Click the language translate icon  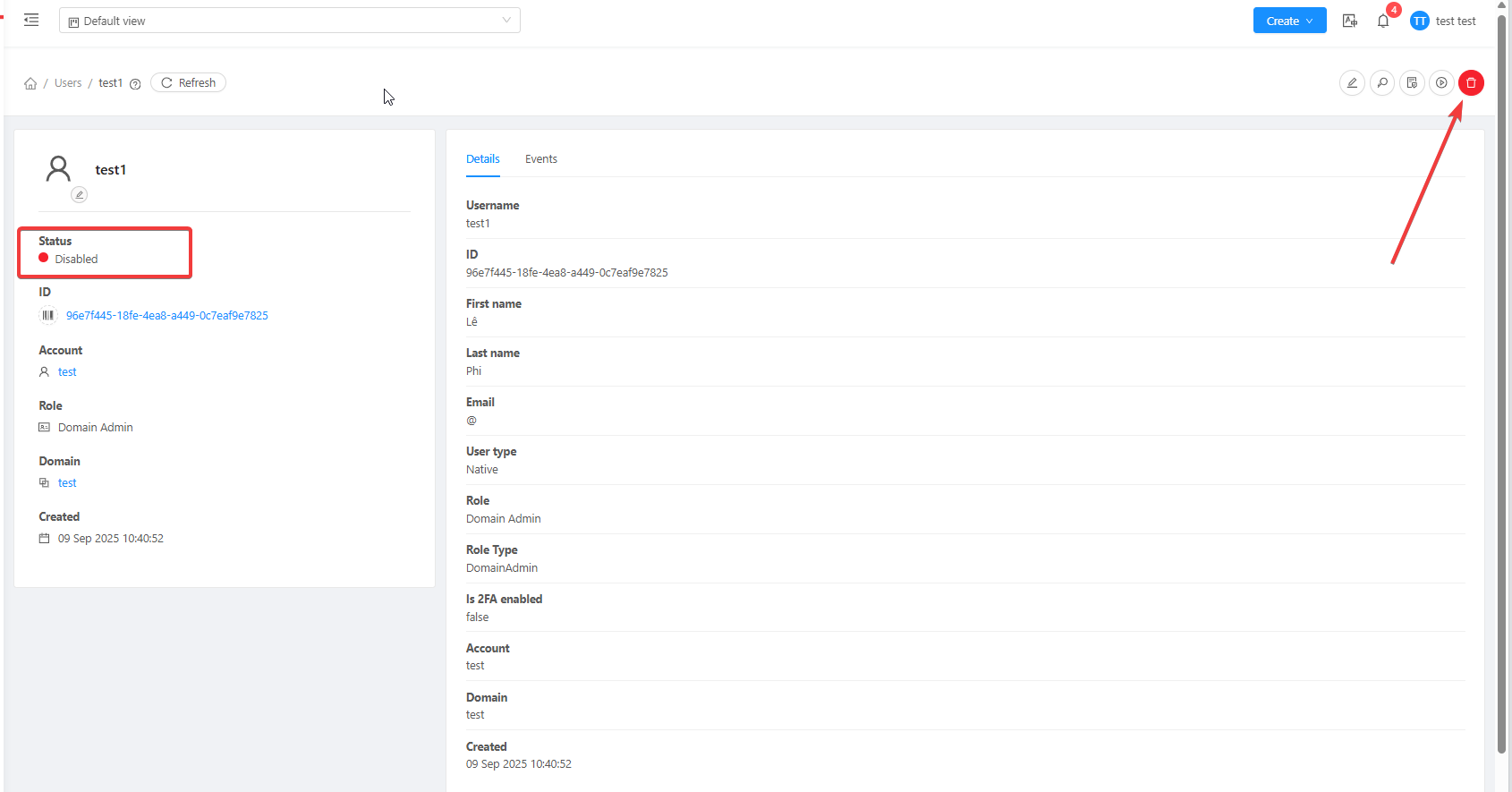(1350, 21)
